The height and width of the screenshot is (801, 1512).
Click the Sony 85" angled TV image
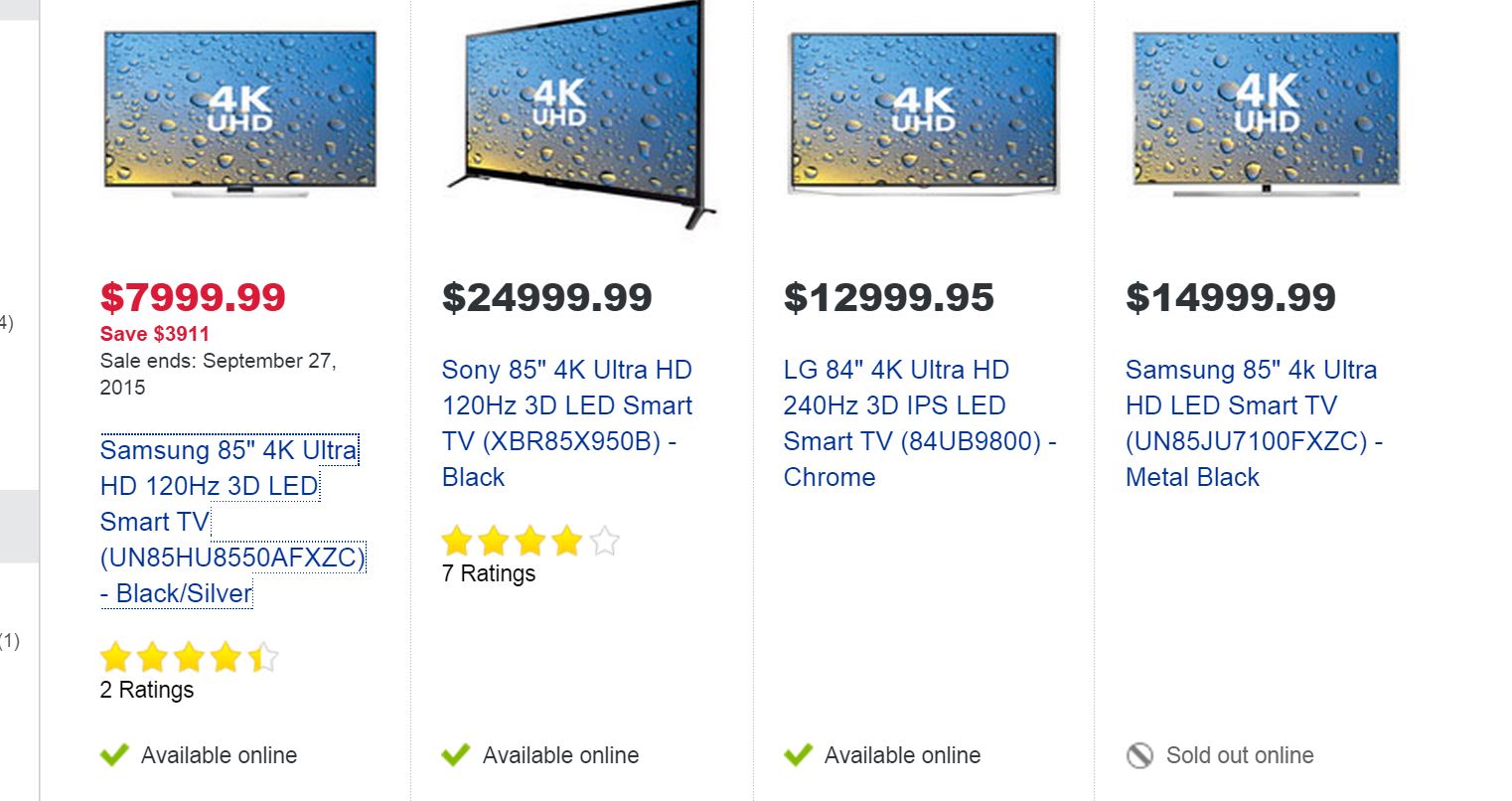(x=582, y=113)
